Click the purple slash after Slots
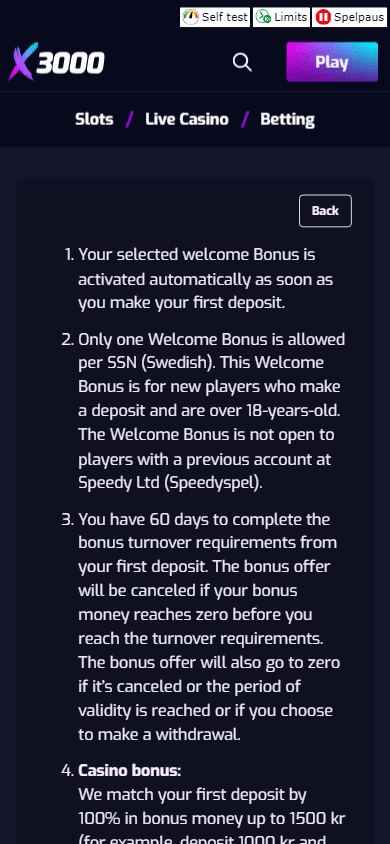This screenshot has width=390, height=844. click(x=129, y=119)
